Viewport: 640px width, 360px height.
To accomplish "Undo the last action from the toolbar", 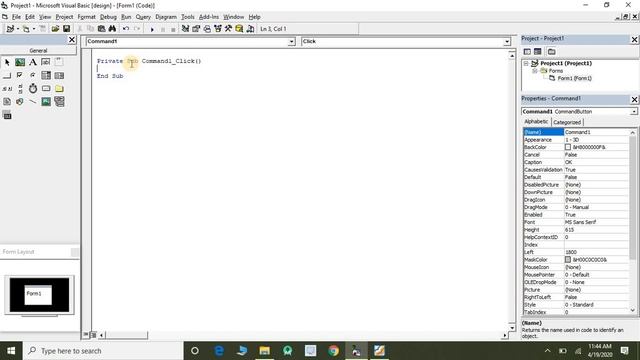I will 126,29.
